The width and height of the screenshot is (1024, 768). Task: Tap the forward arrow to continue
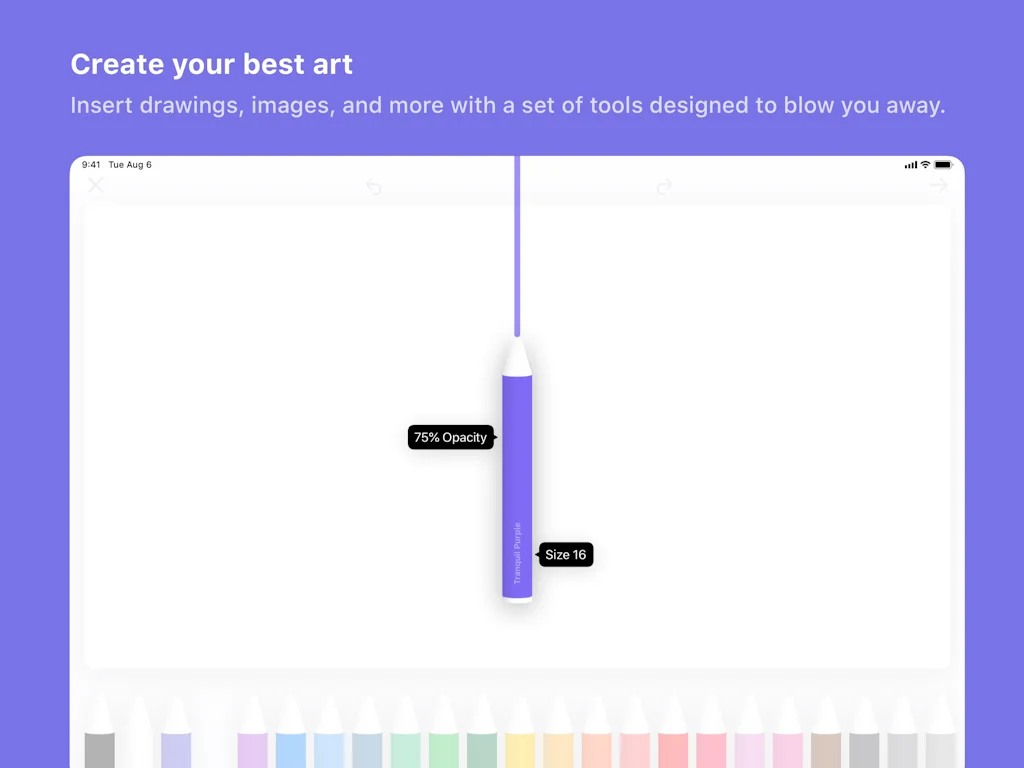click(x=938, y=185)
